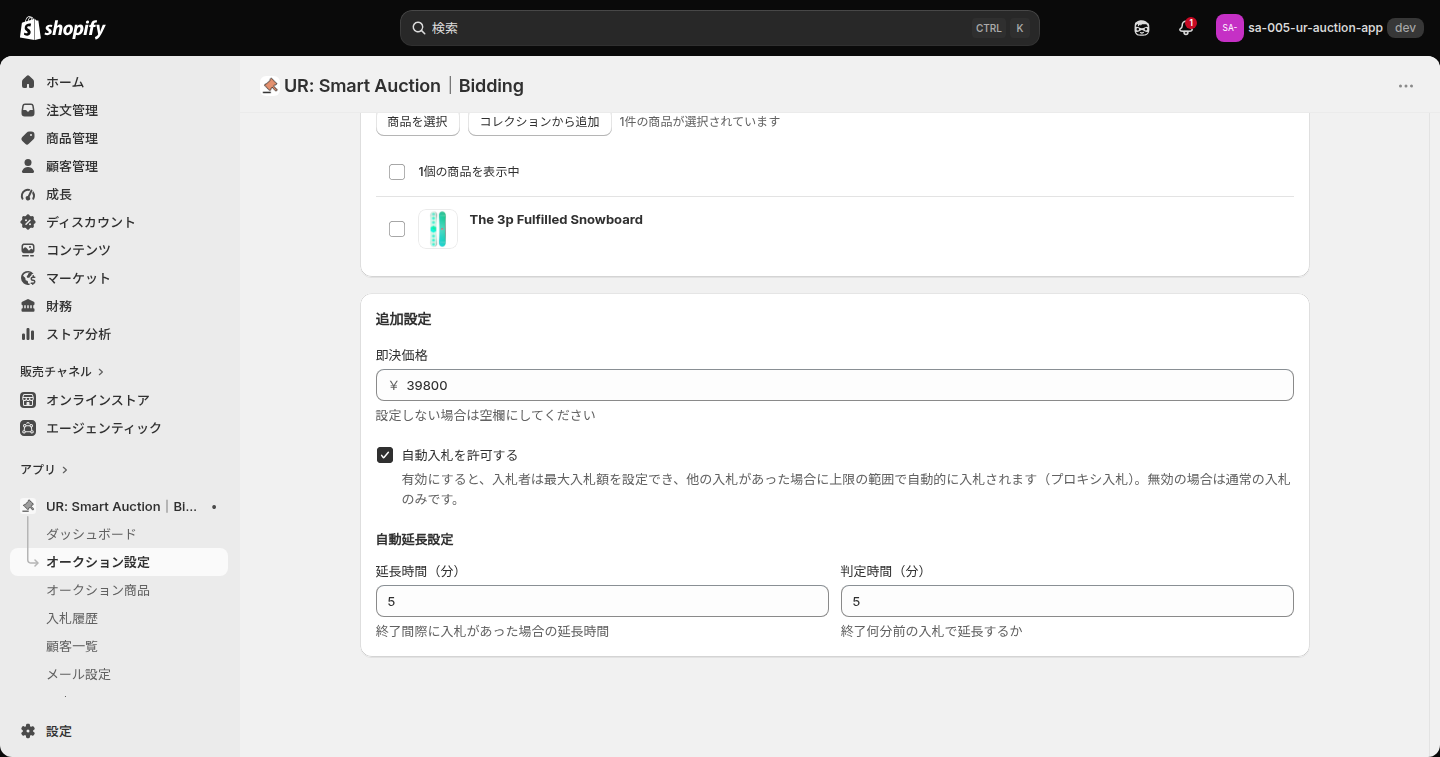Click the エージェンティック icon
Image resolution: width=1440 pixels, height=757 pixels.
coord(28,428)
